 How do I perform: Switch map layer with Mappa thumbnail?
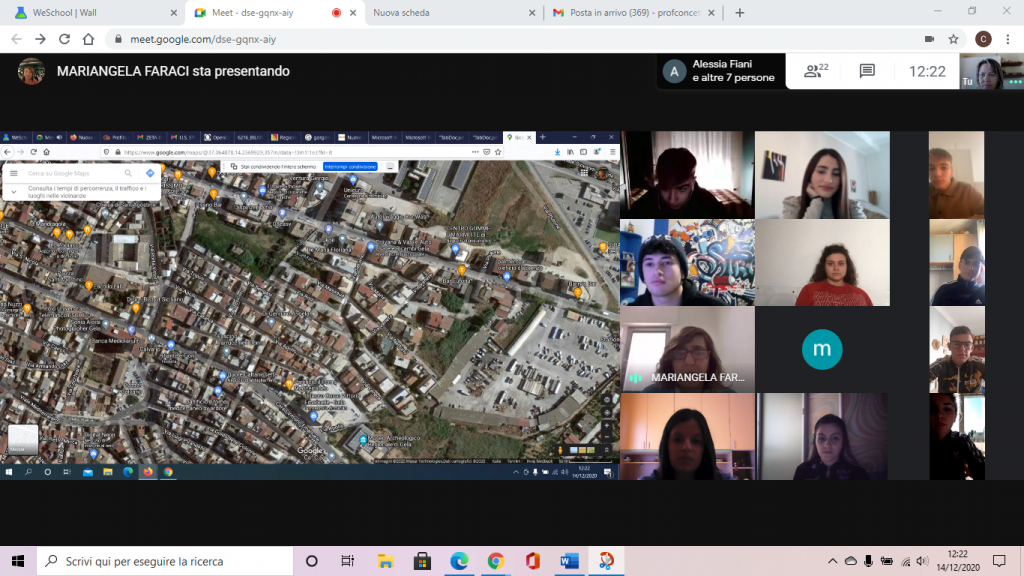(x=22, y=439)
